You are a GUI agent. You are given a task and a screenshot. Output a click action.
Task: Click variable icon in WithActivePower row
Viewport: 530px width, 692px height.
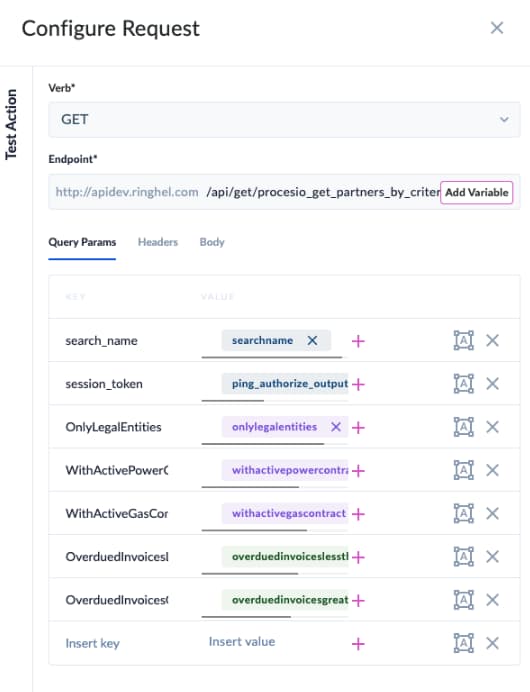tap(463, 470)
